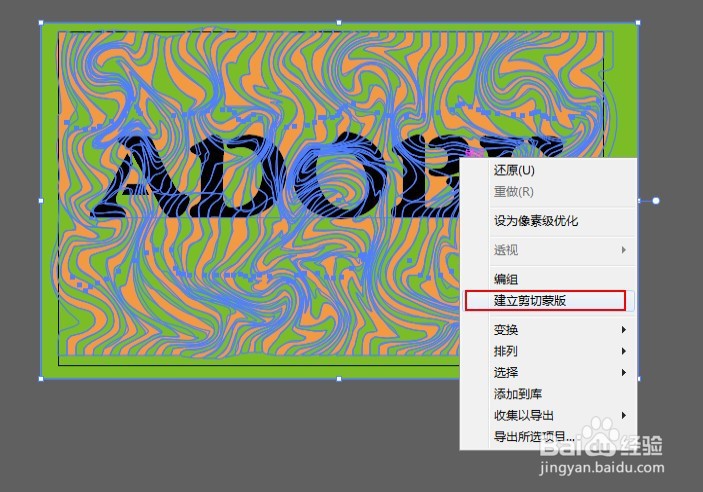The image size is (703, 492).
Task: Expand the arrow next to 选择
Action: tap(624, 372)
